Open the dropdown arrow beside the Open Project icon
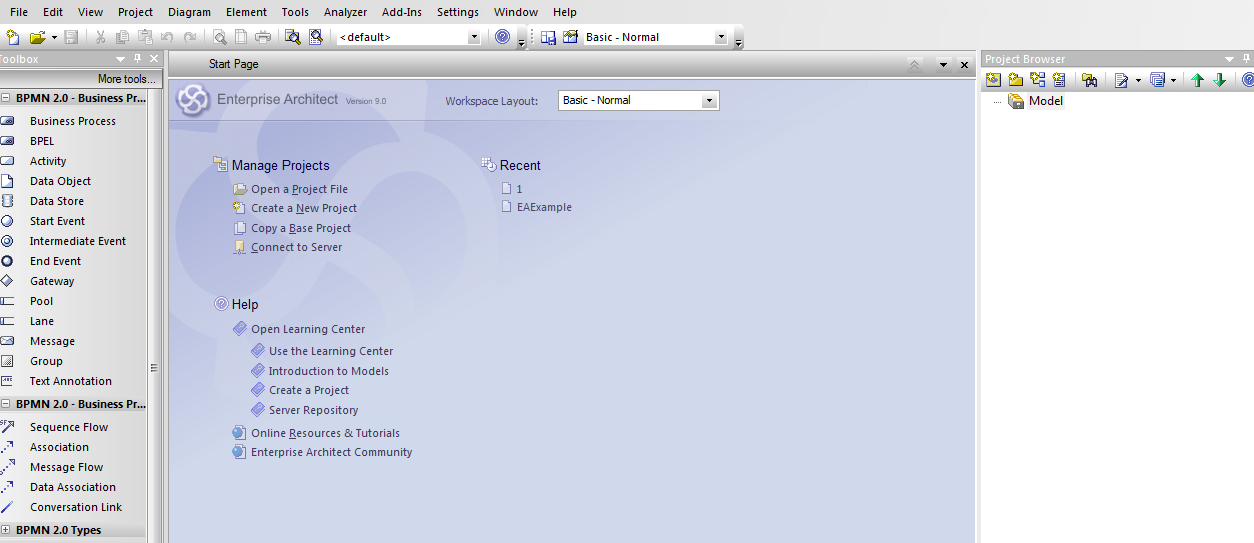 pyautogui.click(x=54, y=38)
